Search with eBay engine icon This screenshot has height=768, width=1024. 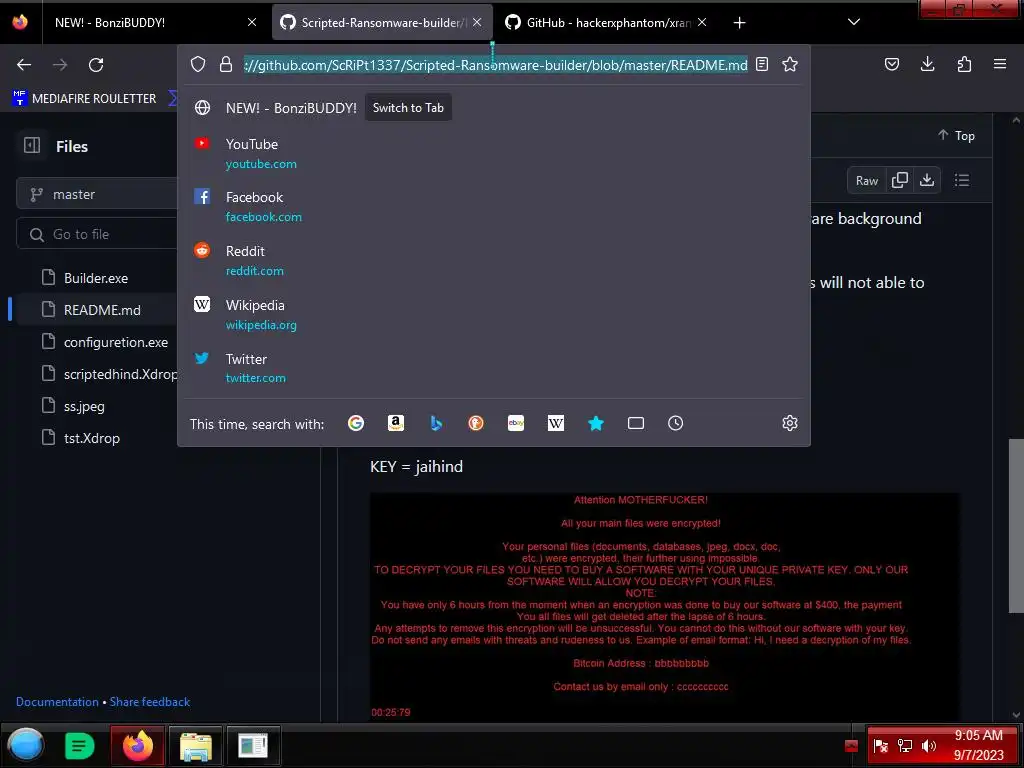tap(516, 423)
